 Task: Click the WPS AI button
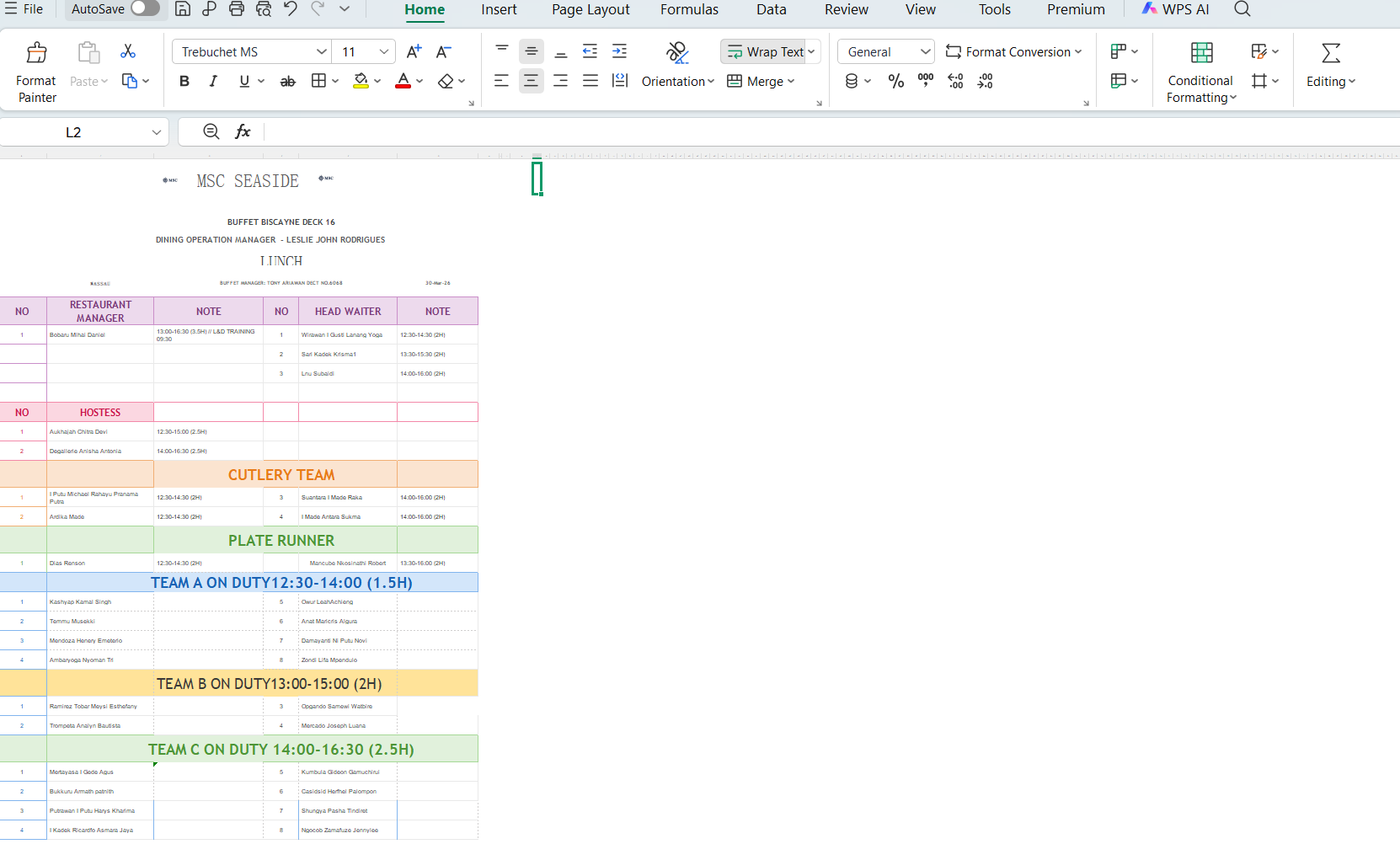tap(1176, 9)
